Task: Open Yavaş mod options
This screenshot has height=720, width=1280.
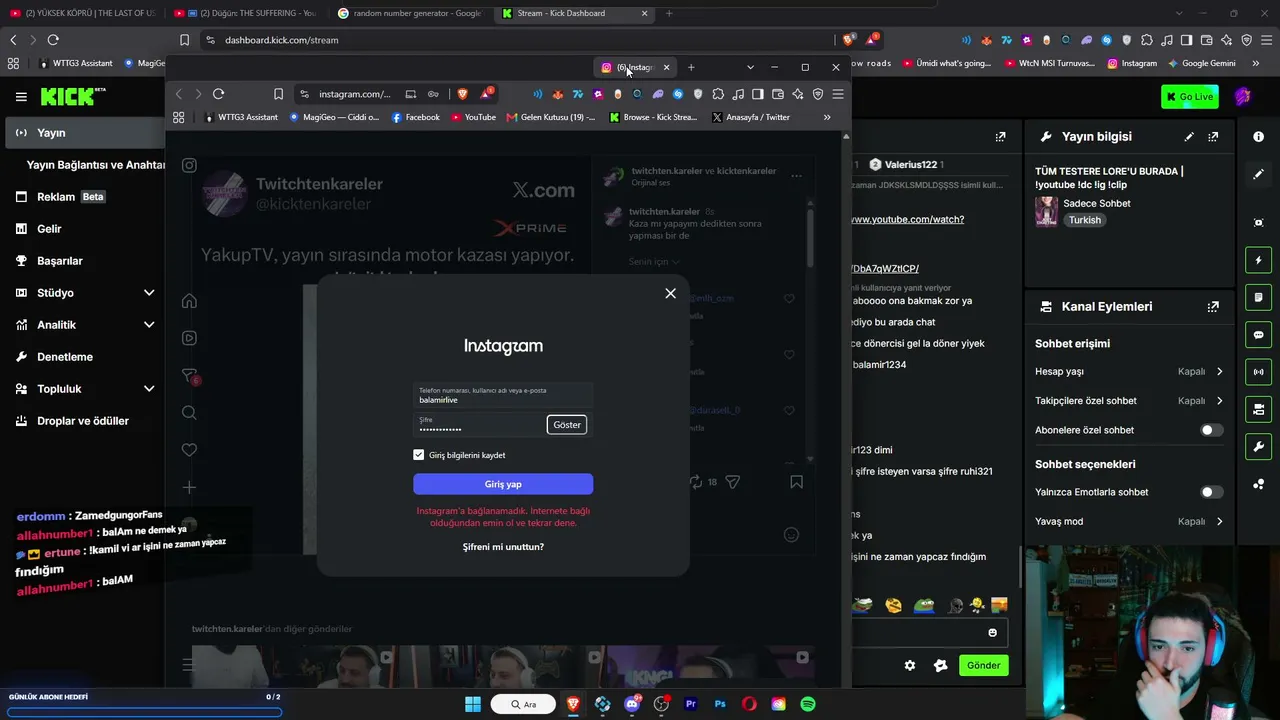Action: pyautogui.click(x=1129, y=521)
